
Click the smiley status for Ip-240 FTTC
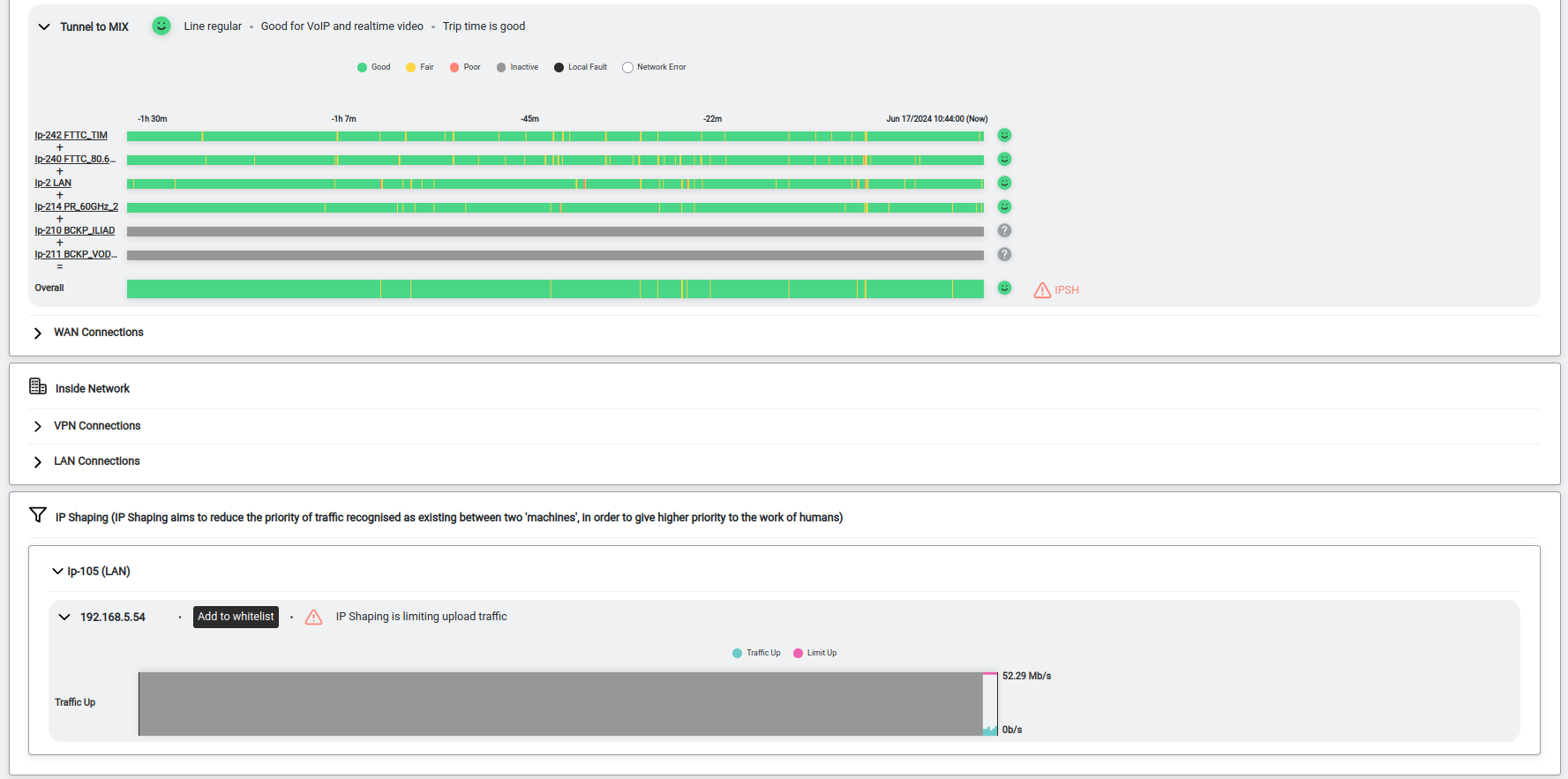(x=1004, y=159)
